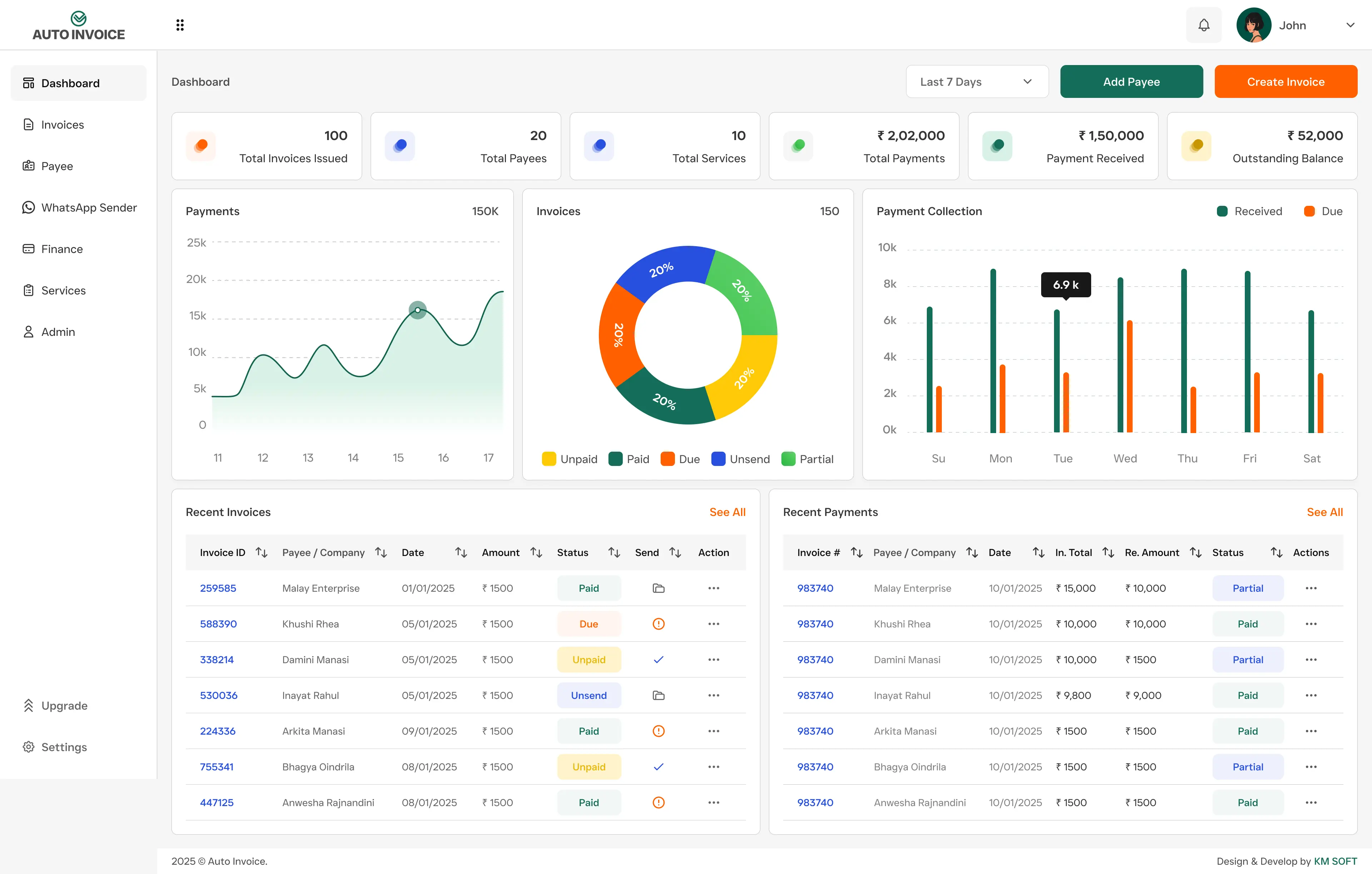Click the Unsend legend color swatch
Screen dimensions: 1372x874
click(718, 459)
